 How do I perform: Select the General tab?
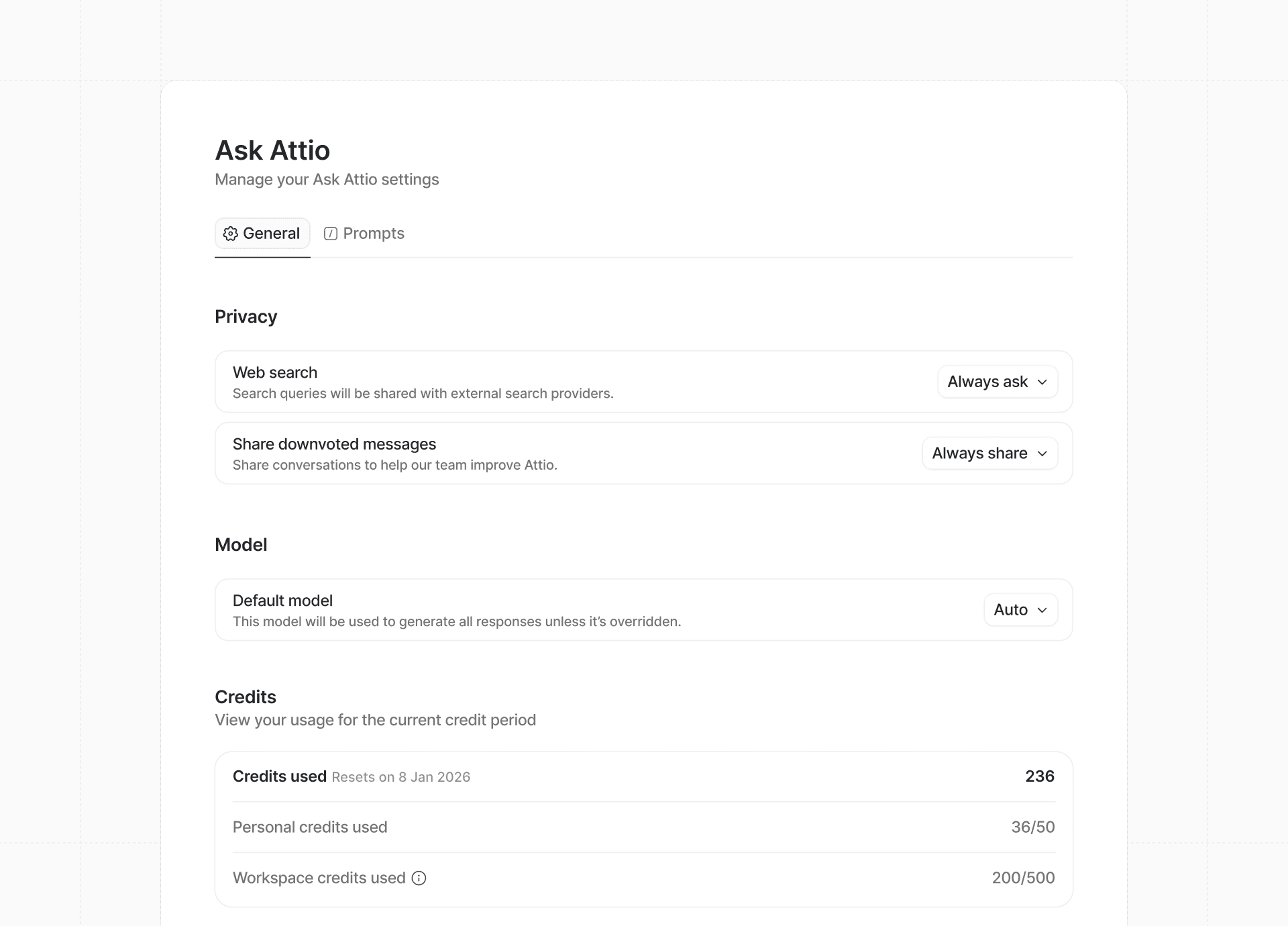262,233
